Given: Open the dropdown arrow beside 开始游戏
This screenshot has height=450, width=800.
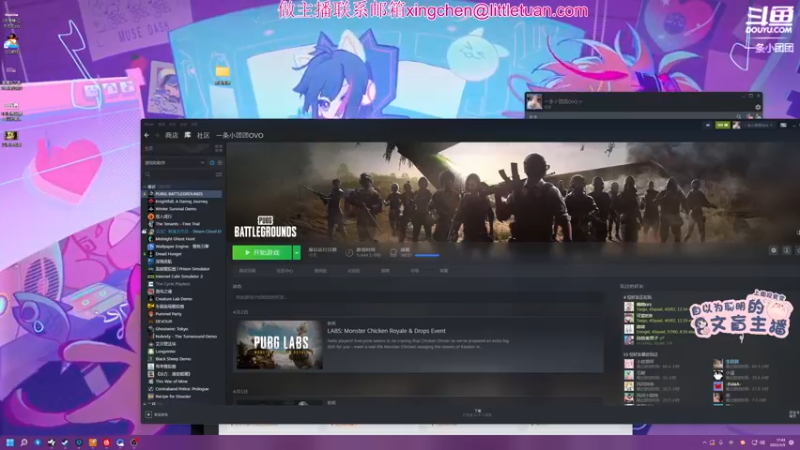Looking at the screenshot, I should click(296, 253).
